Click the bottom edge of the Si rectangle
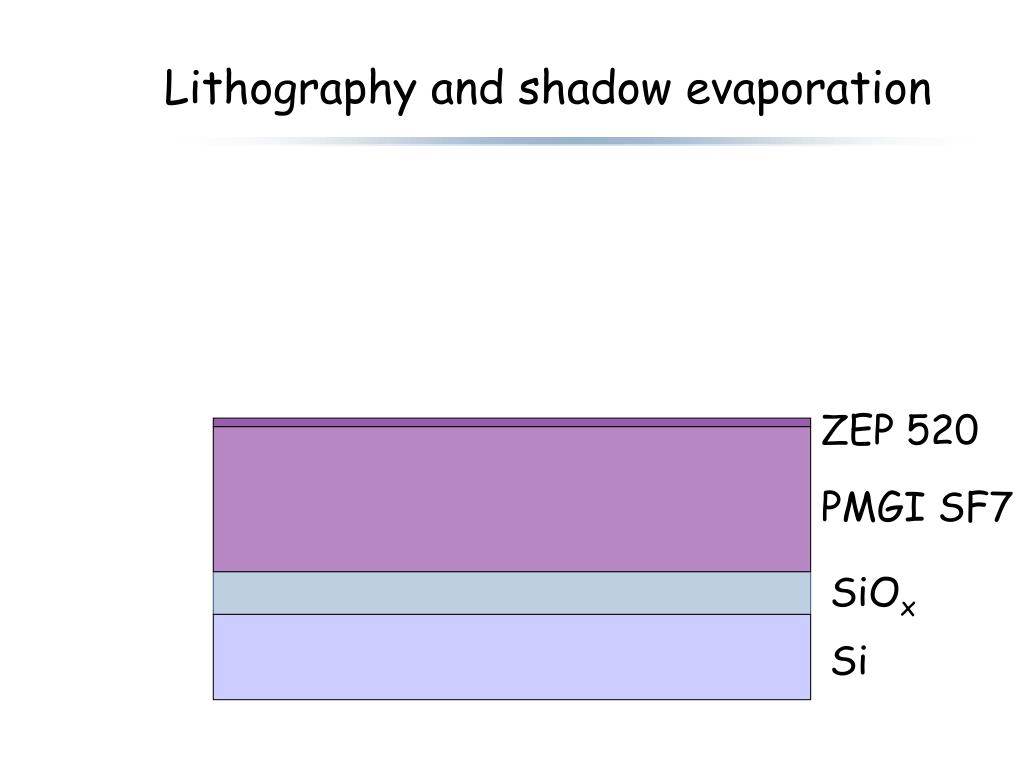 click(512, 699)
